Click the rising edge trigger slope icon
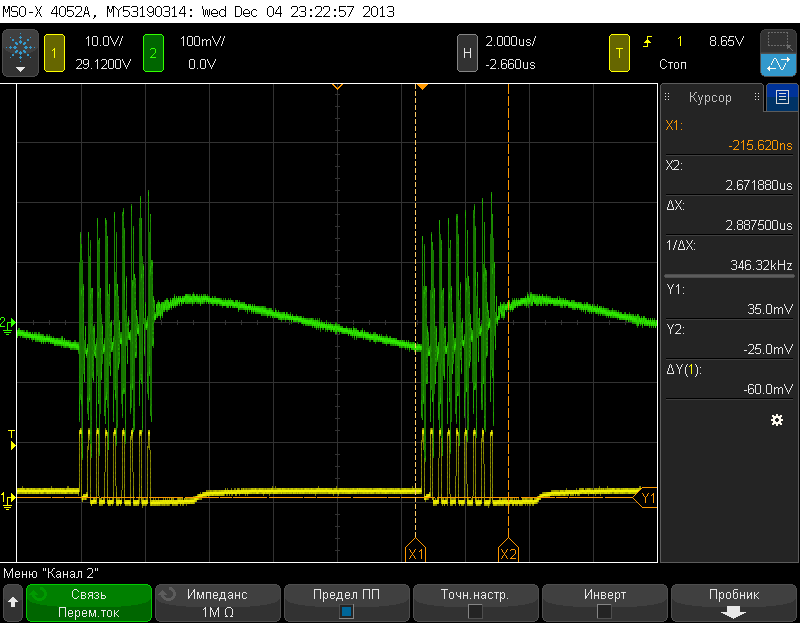The width and height of the screenshot is (800, 623). coord(647,41)
